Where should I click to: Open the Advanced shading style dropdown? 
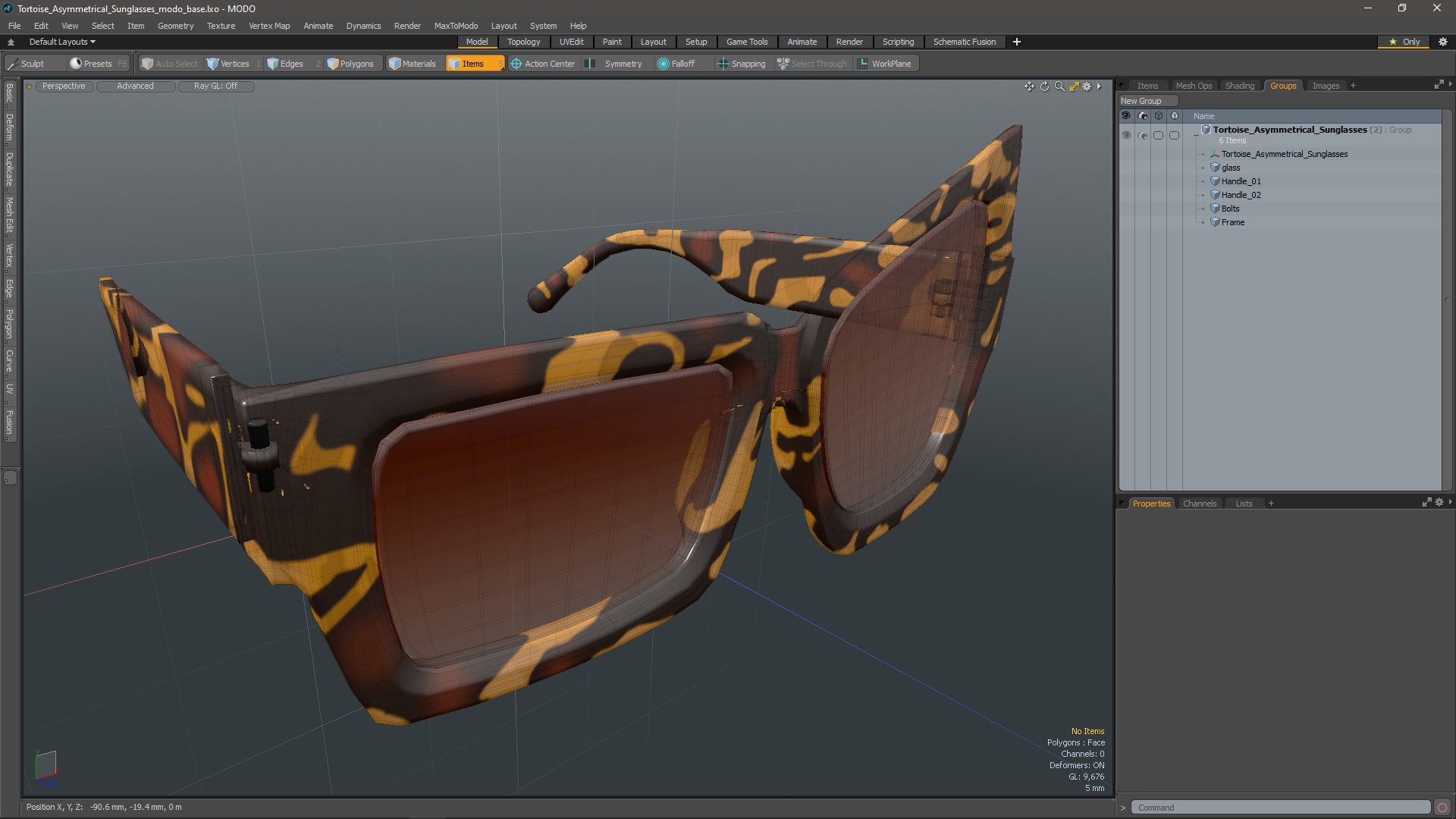coord(135,86)
